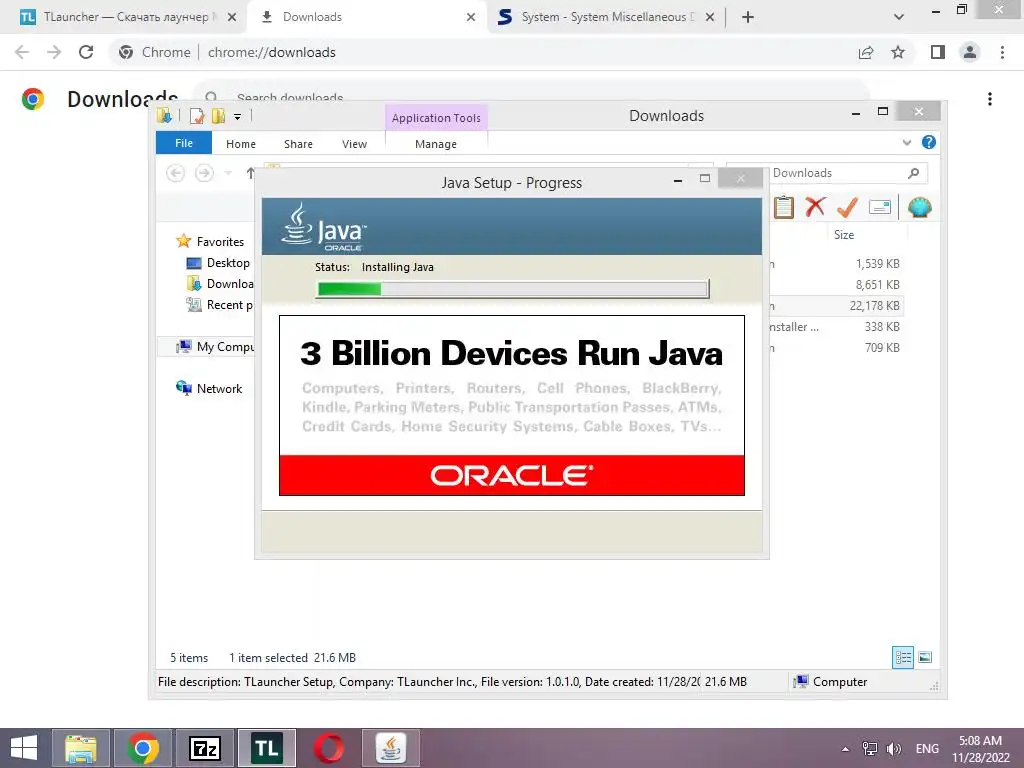Open Opera browser from the taskbar
The width and height of the screenshot is (1024, 768).
pyautogui.click(x=328, y=748)
